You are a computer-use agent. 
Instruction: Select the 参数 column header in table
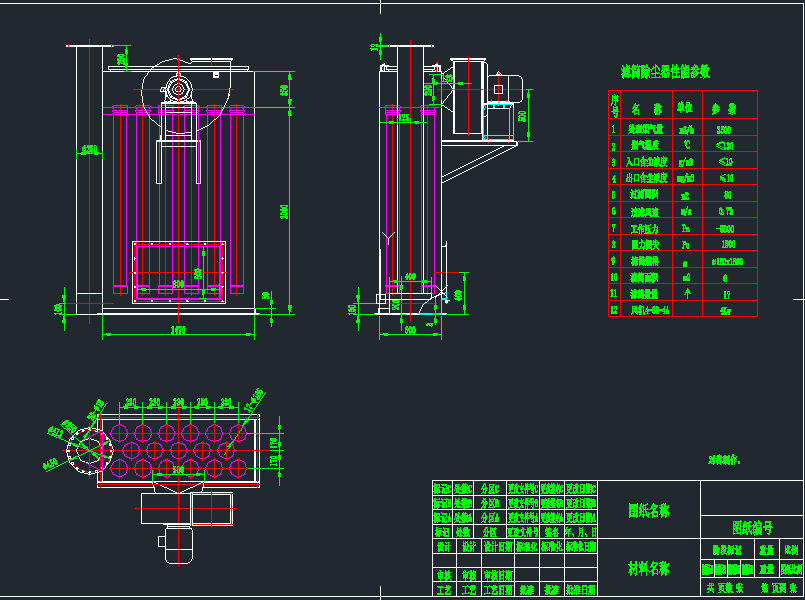click(724, 108)
